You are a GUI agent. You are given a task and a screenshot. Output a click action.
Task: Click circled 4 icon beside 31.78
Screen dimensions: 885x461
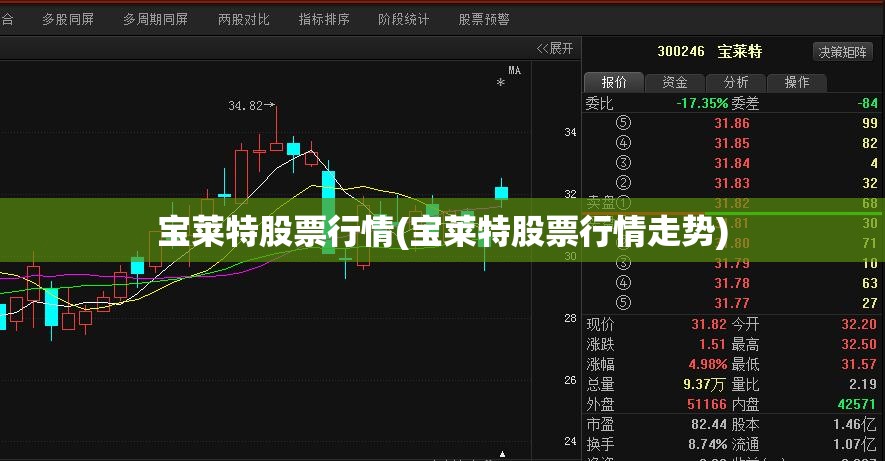(x=623, y=283)
